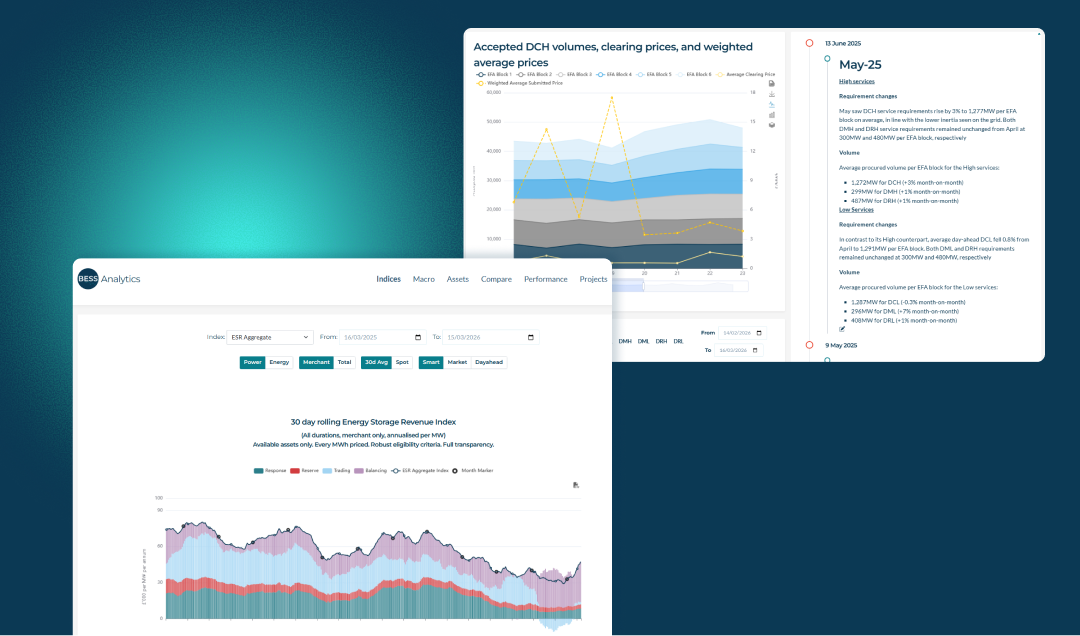Toggle Balancing series in revenue legend
This screenshot has height=636, width=1080.
(x=371, y=471)
